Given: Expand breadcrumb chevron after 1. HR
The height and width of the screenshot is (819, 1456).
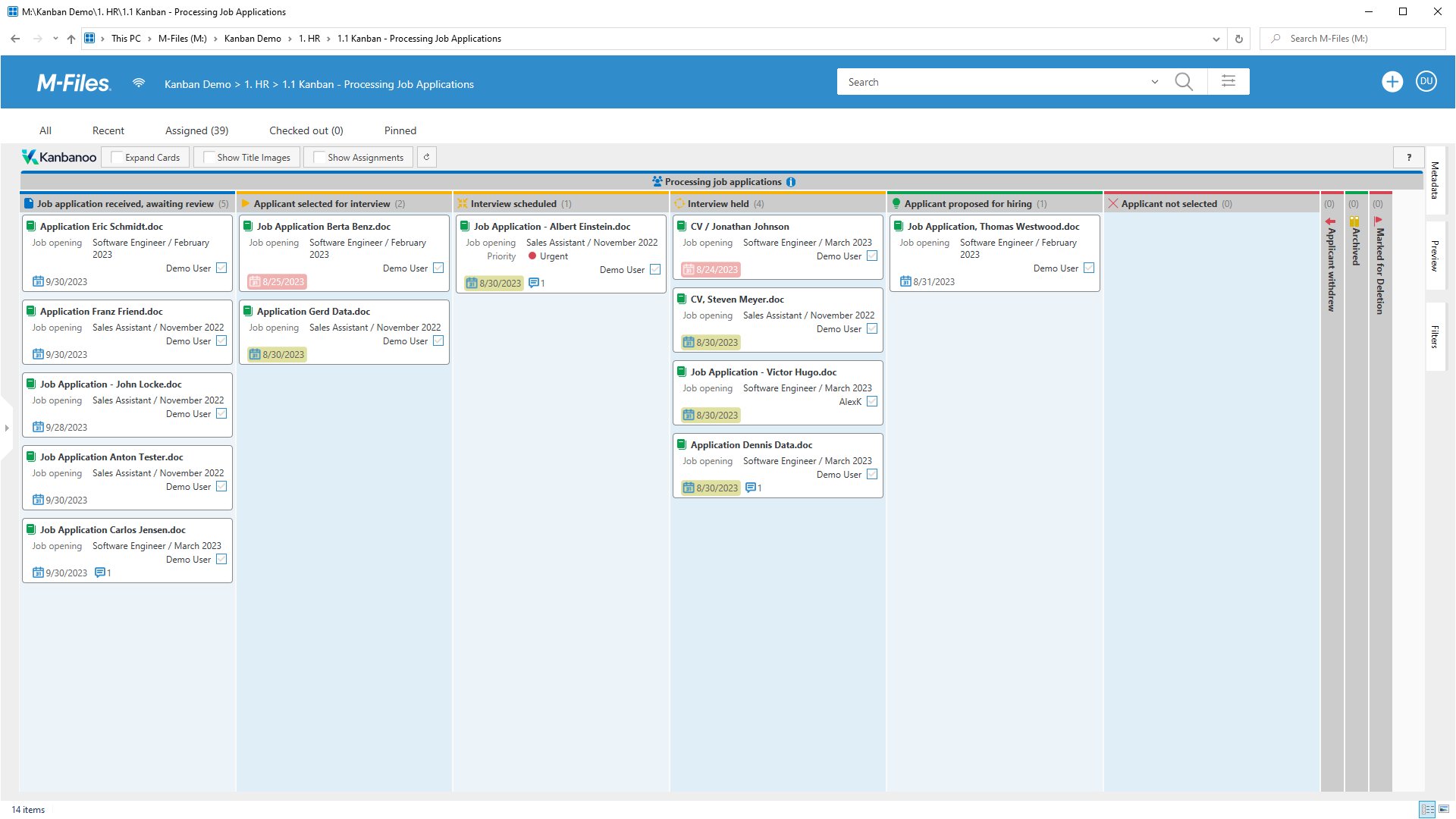Looking at the screenshot, I should [328, 39].
